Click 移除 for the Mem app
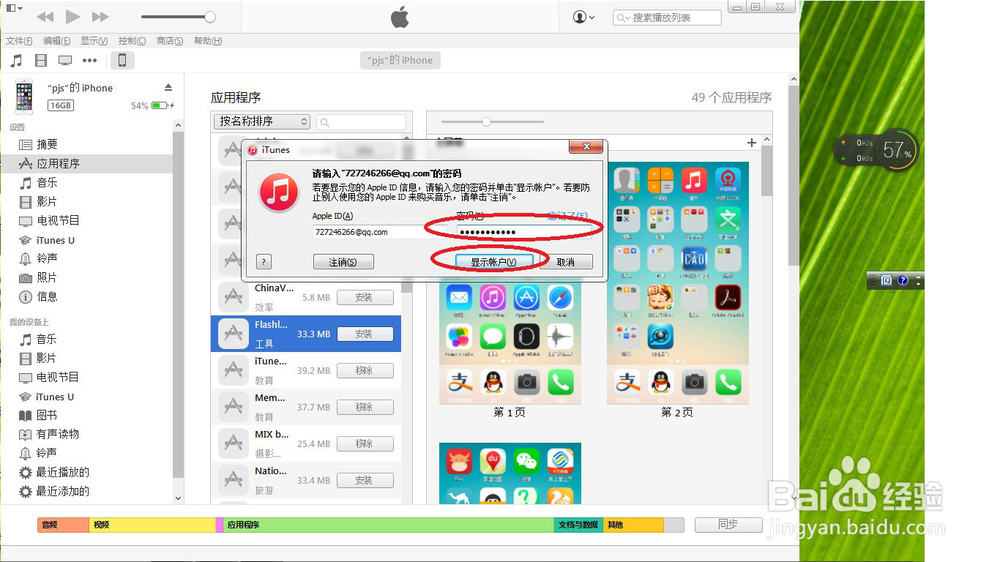The height and width of the screenshot is (562, 1000). (x=365, y=407)
